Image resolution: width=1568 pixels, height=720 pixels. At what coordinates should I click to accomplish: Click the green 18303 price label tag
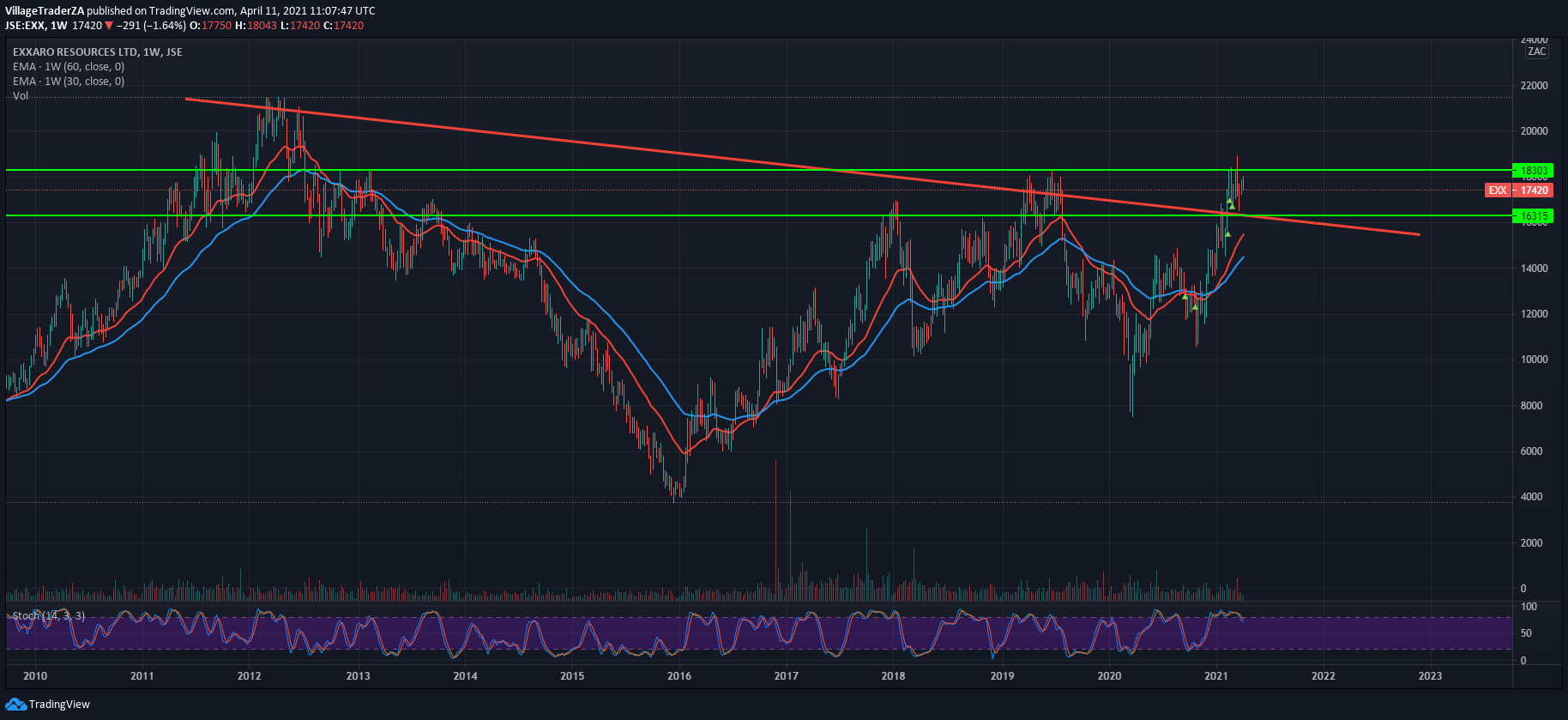[1533, 171]
